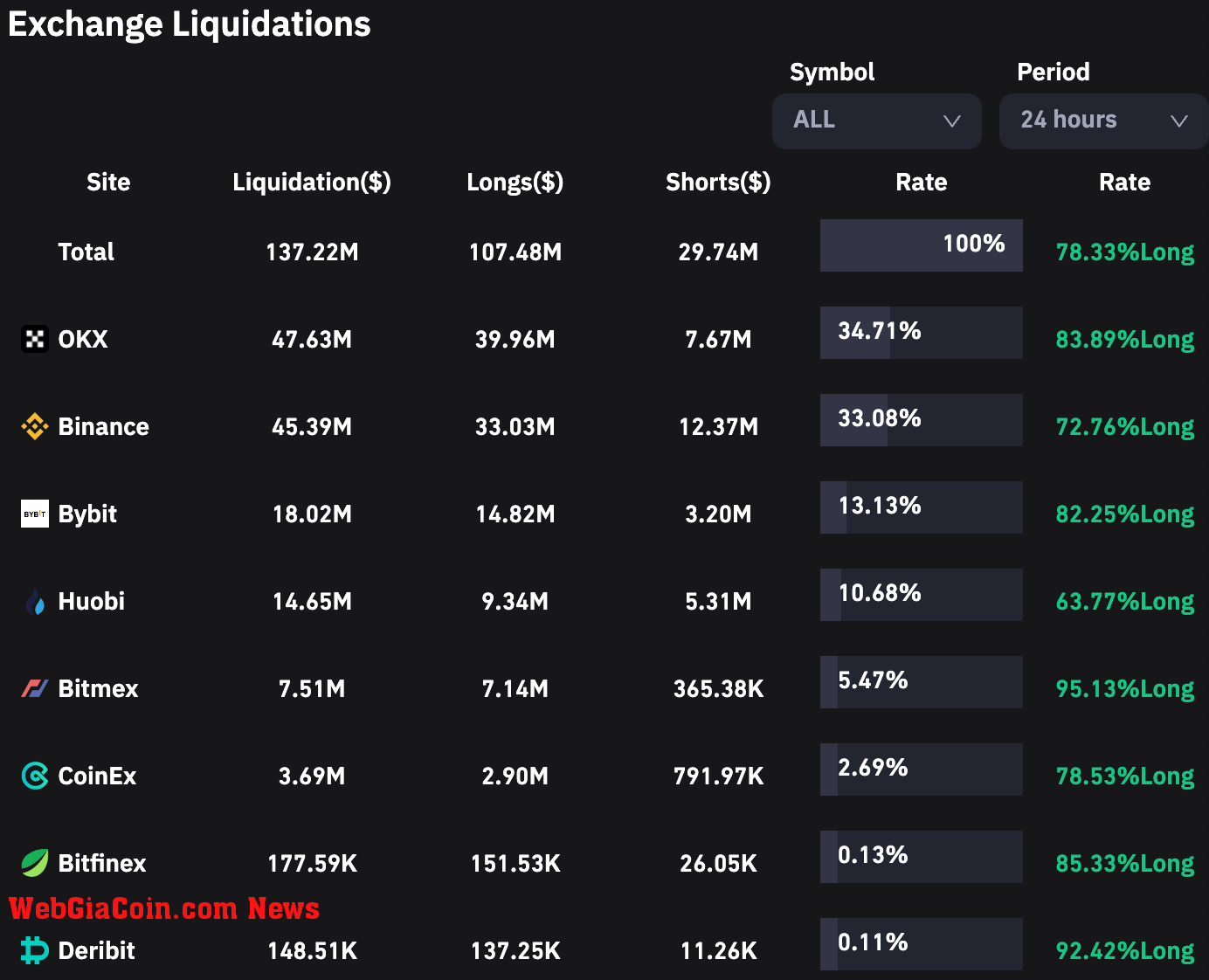This screenshot has width=1209, height=980.
Task: Sort by the Site column header
Action: click(108, 182)
